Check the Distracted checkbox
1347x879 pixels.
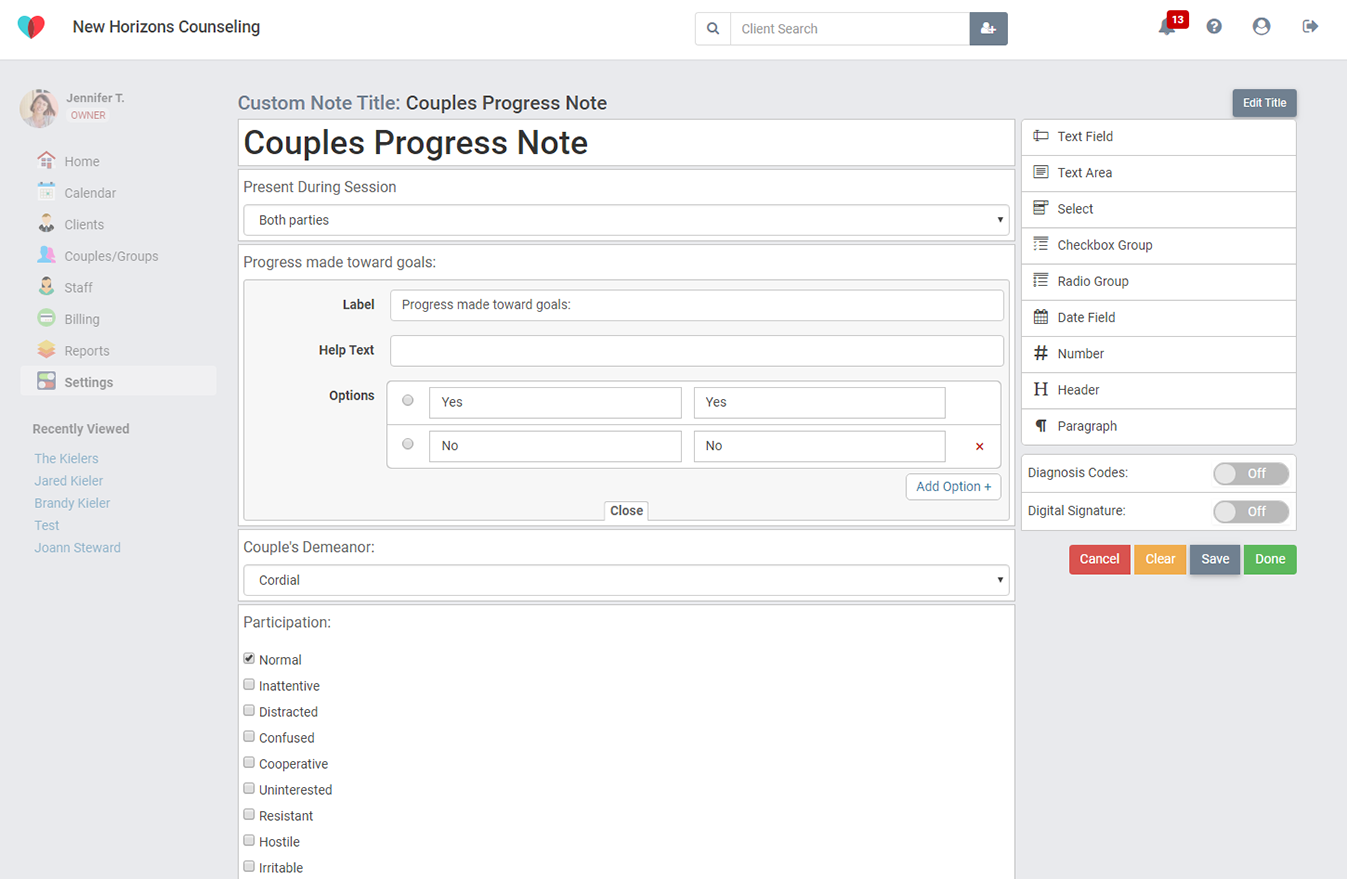[x=249, y=710]
